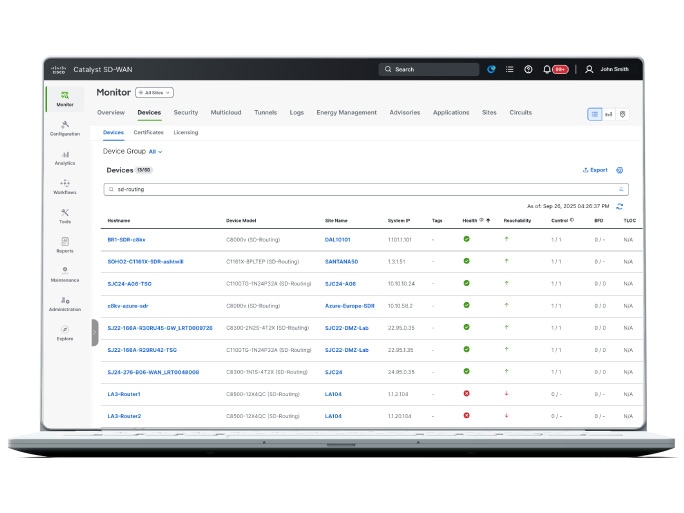Open Analytics from the sidebar
The image size is (684, 513).
(65, 157)
